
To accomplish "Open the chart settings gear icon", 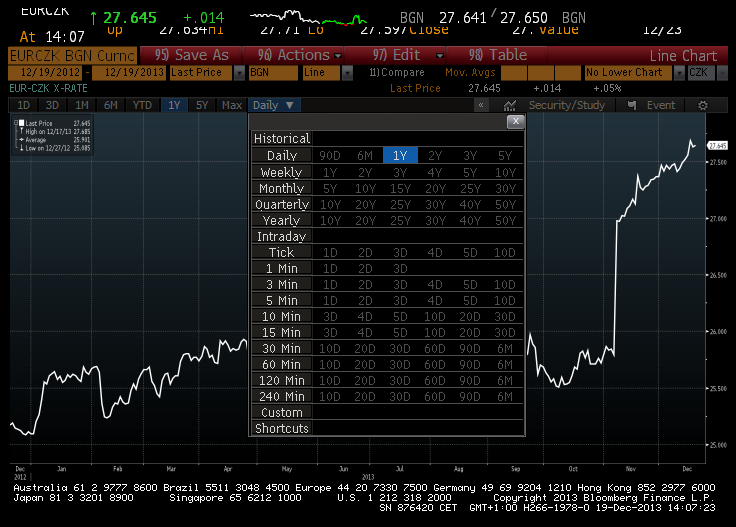I will (x=702, y=105).
